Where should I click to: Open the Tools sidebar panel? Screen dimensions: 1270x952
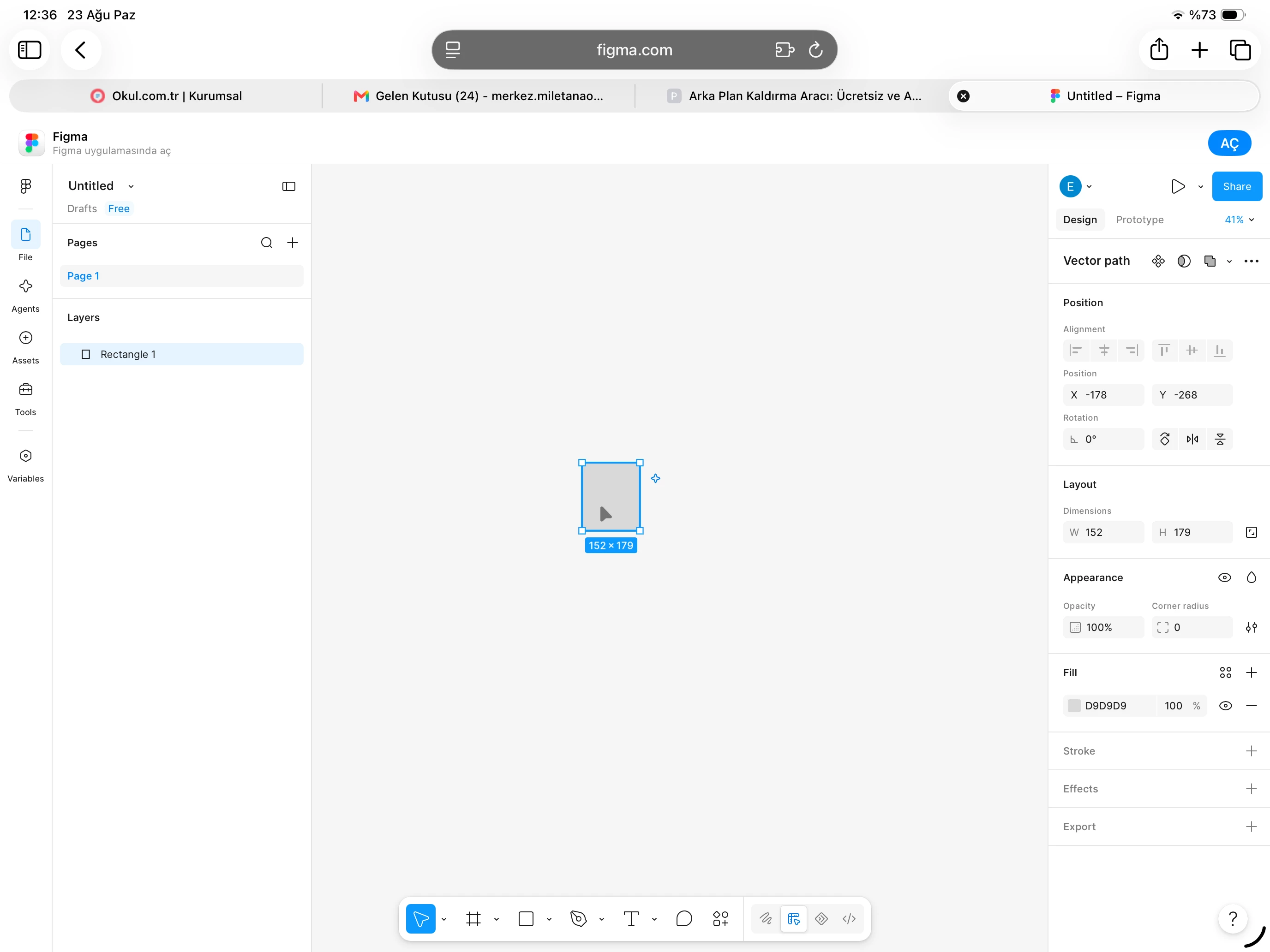(x=25, y=399)
